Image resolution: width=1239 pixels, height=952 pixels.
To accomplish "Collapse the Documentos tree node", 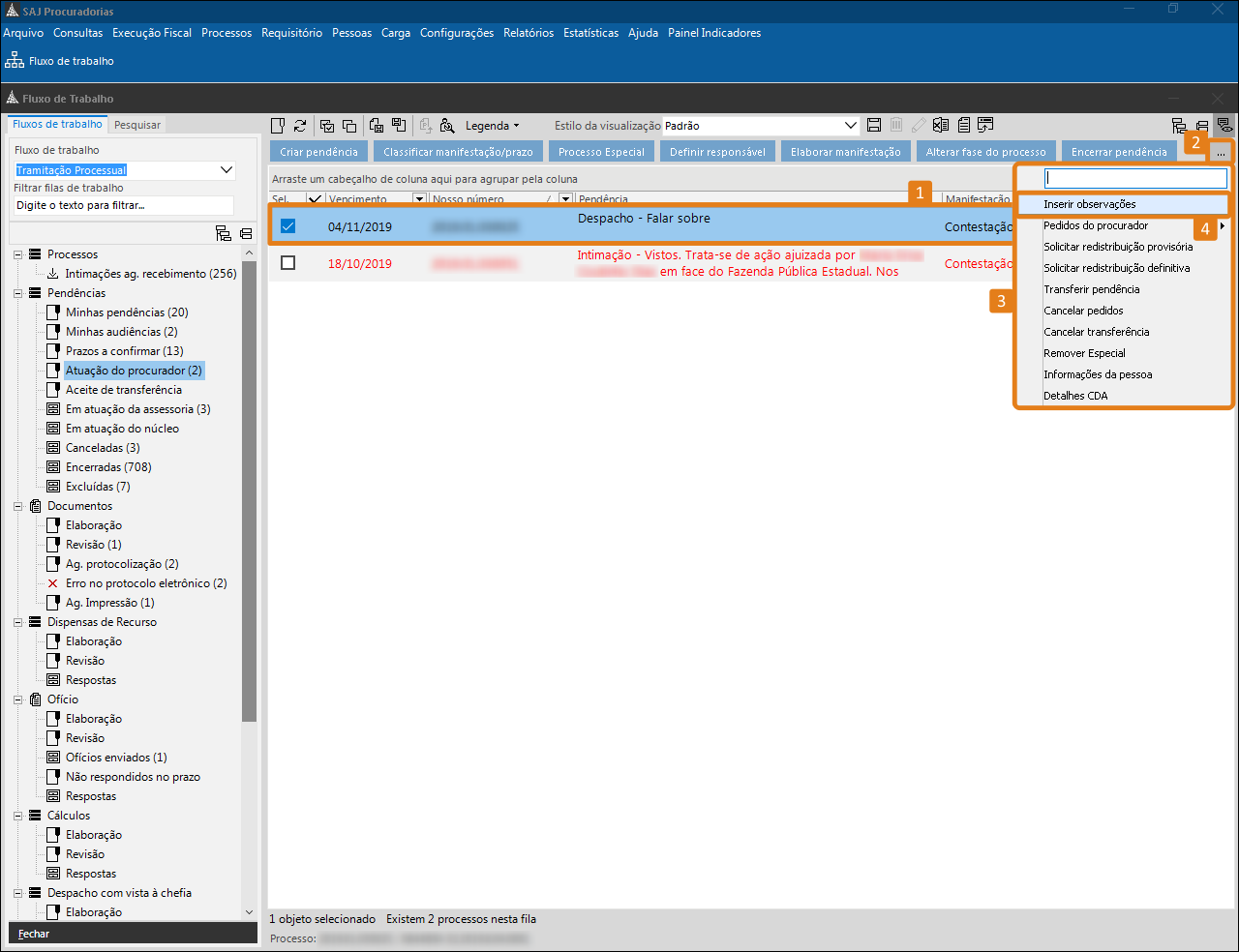I will [x=18, y=506].
